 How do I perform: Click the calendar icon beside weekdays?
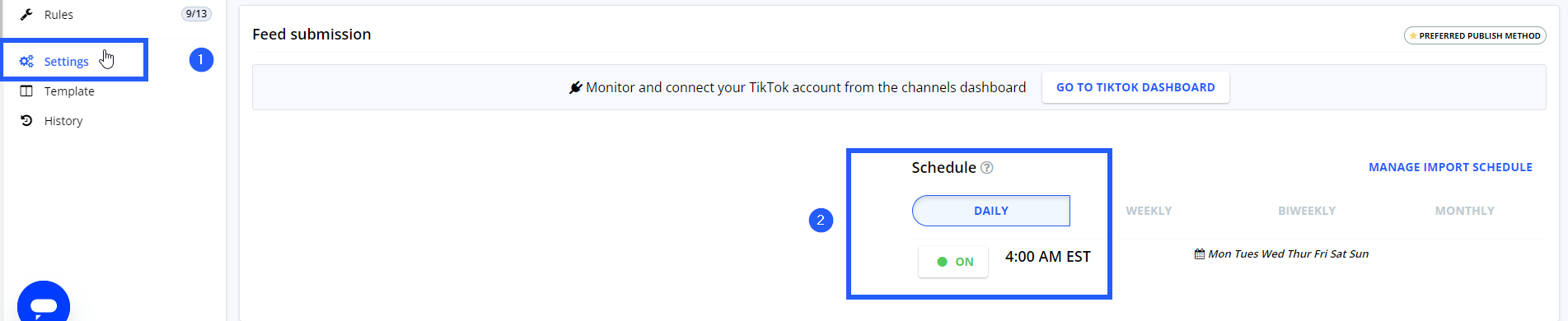coord(1200,254)
